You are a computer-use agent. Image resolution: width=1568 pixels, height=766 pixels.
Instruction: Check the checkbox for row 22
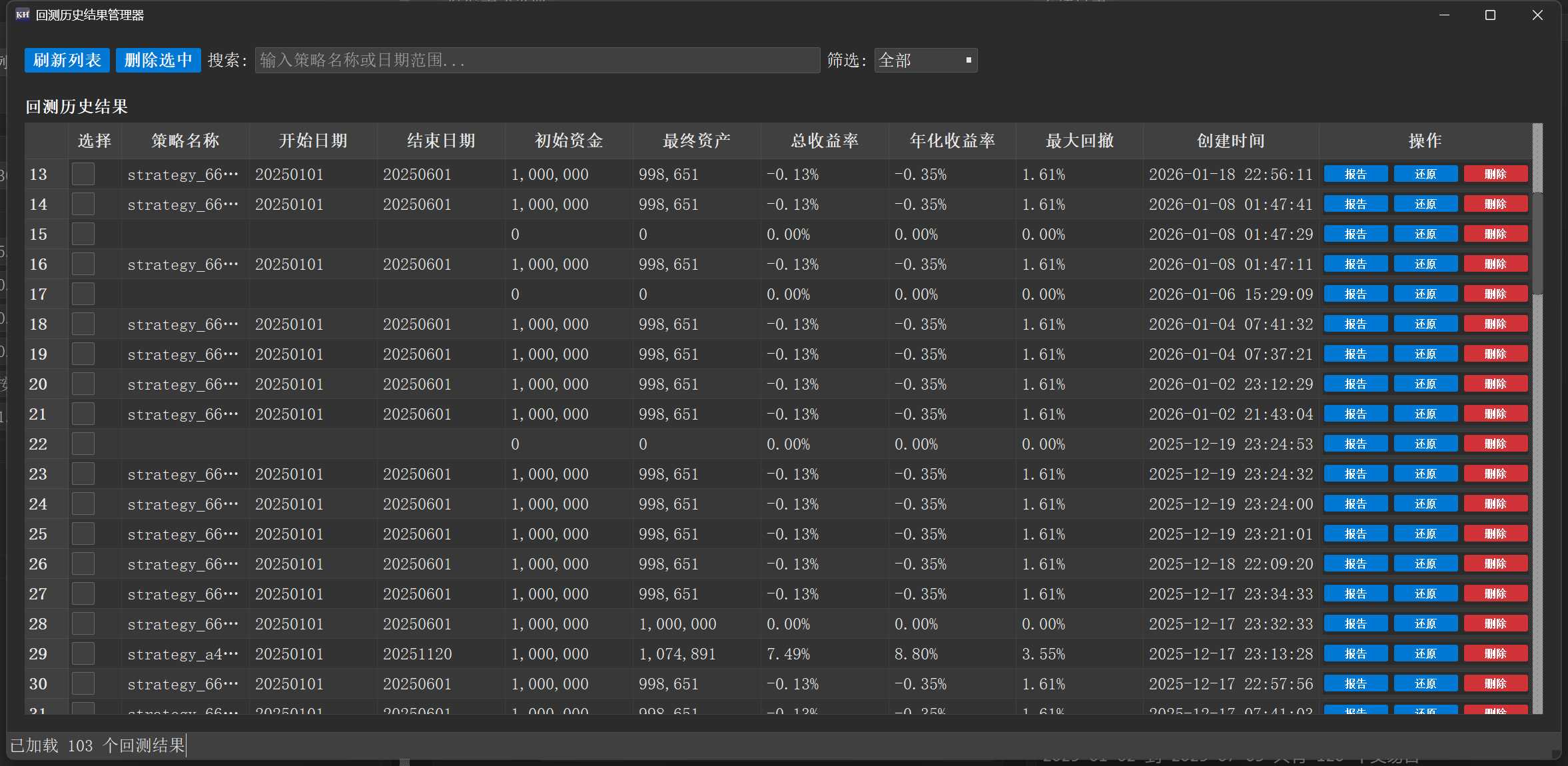pos(83,444)
